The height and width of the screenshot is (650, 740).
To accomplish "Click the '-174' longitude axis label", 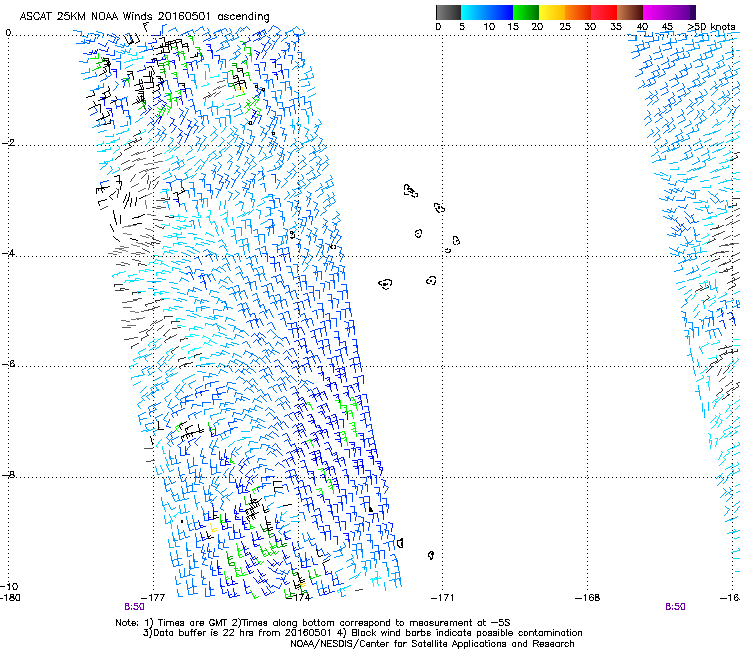I will click(x=298, y=598).
